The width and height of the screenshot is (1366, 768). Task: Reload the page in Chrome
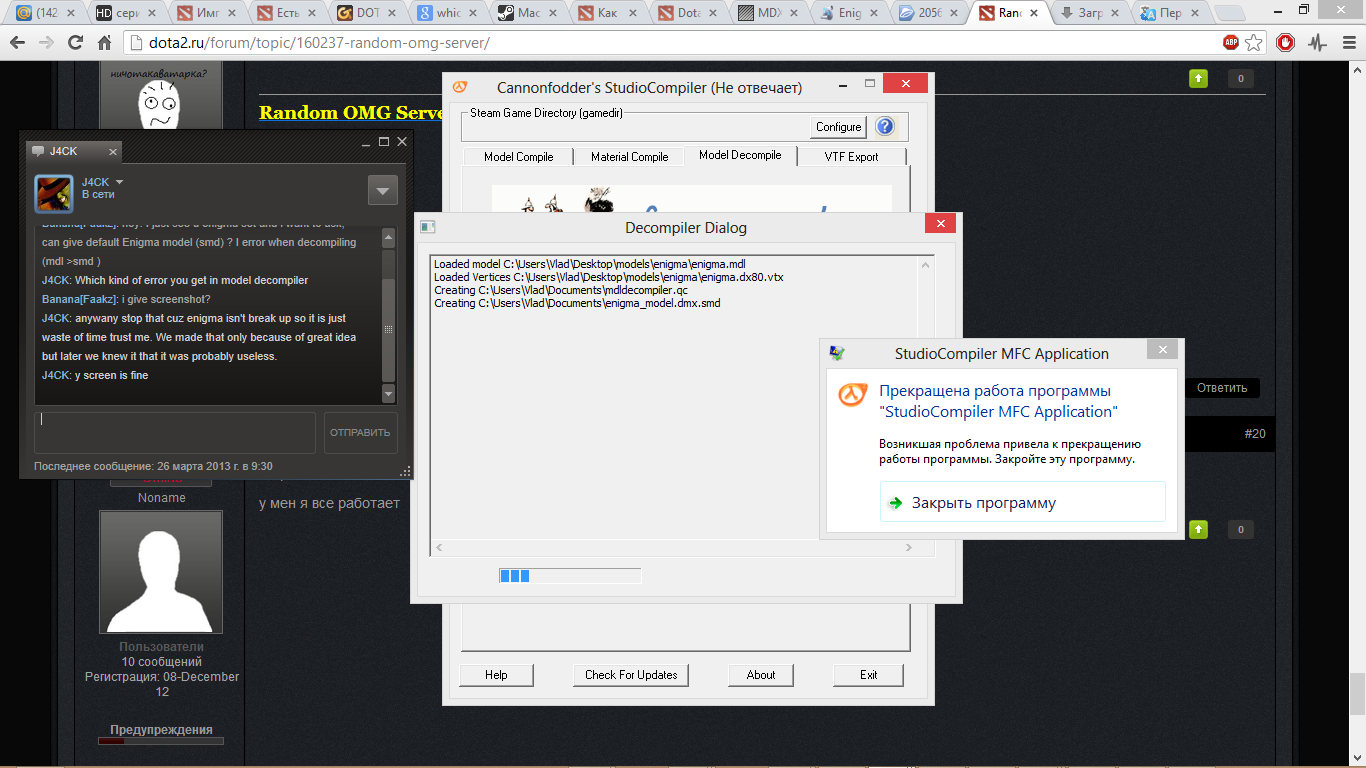click(x=75, y=44)
